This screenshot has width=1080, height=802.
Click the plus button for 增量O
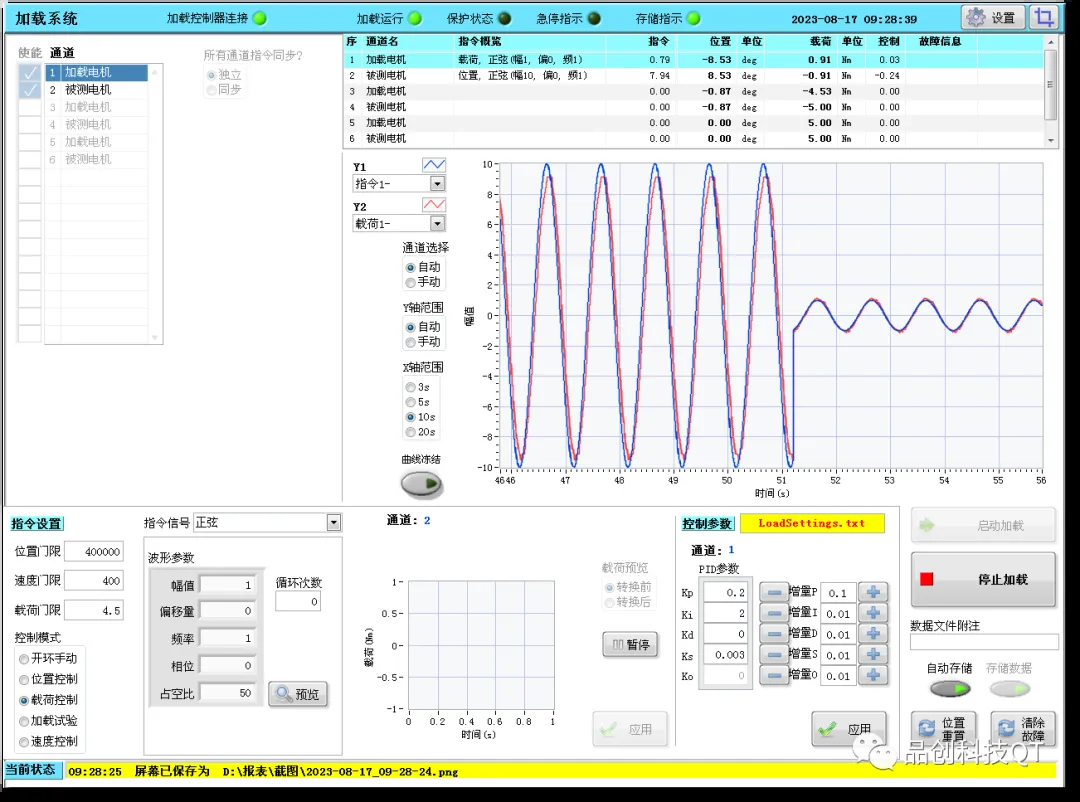pyautogui.click(x=873, y=675)
